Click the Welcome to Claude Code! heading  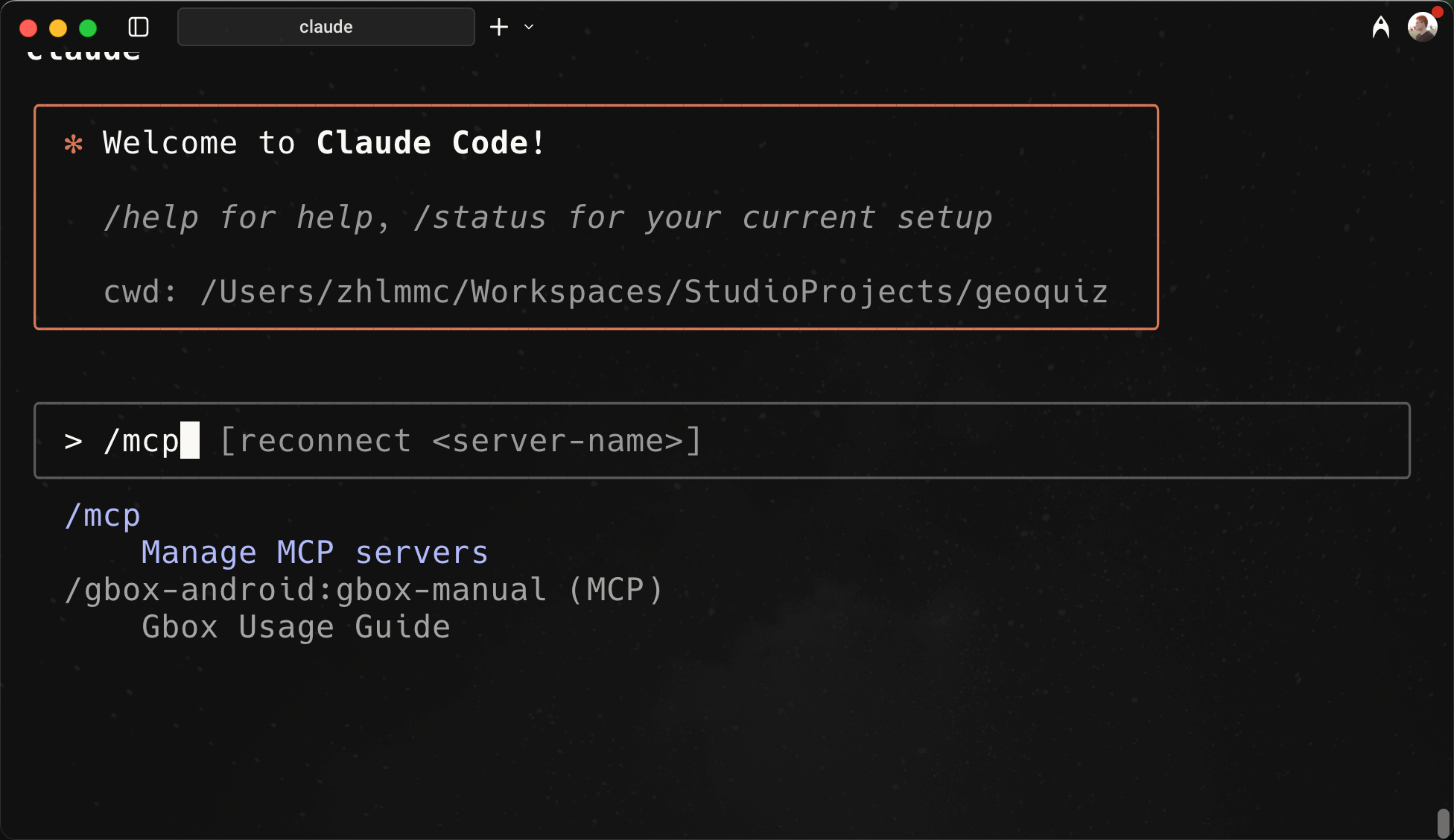tap(324, 143)
